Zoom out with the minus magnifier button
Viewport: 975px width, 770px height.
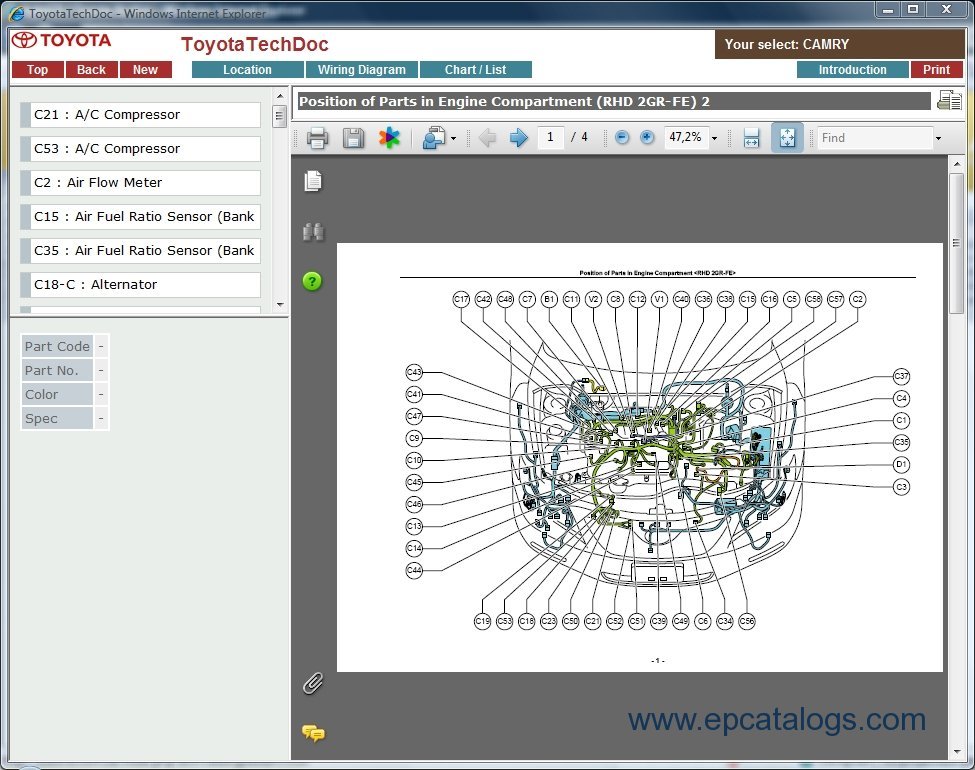[x=622, y=137]
